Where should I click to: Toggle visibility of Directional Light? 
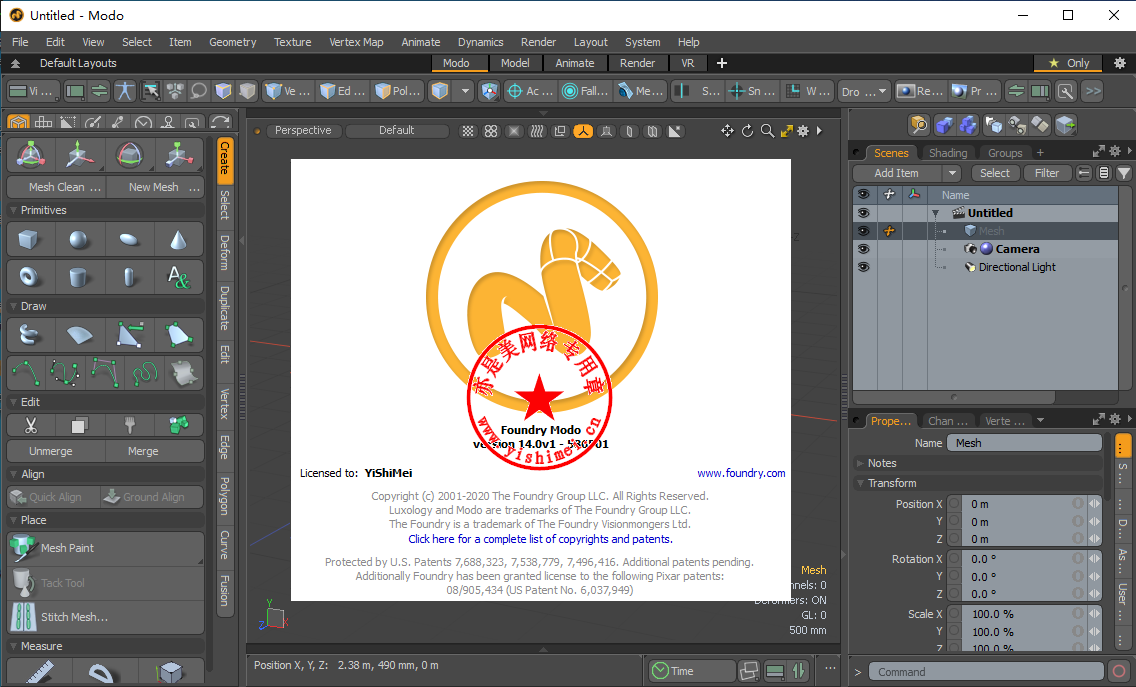pyautogui.click(x=863, y=267)
